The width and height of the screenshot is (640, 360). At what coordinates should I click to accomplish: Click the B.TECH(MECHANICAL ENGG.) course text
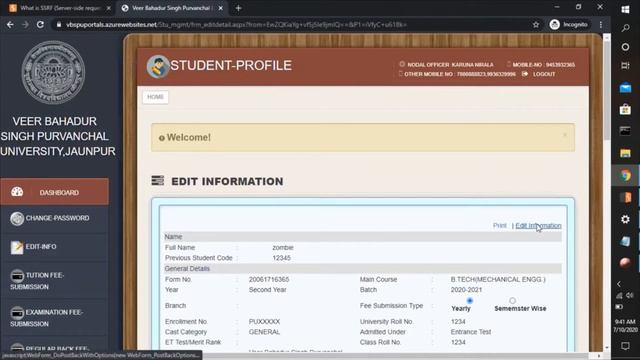tap(498, 279)
